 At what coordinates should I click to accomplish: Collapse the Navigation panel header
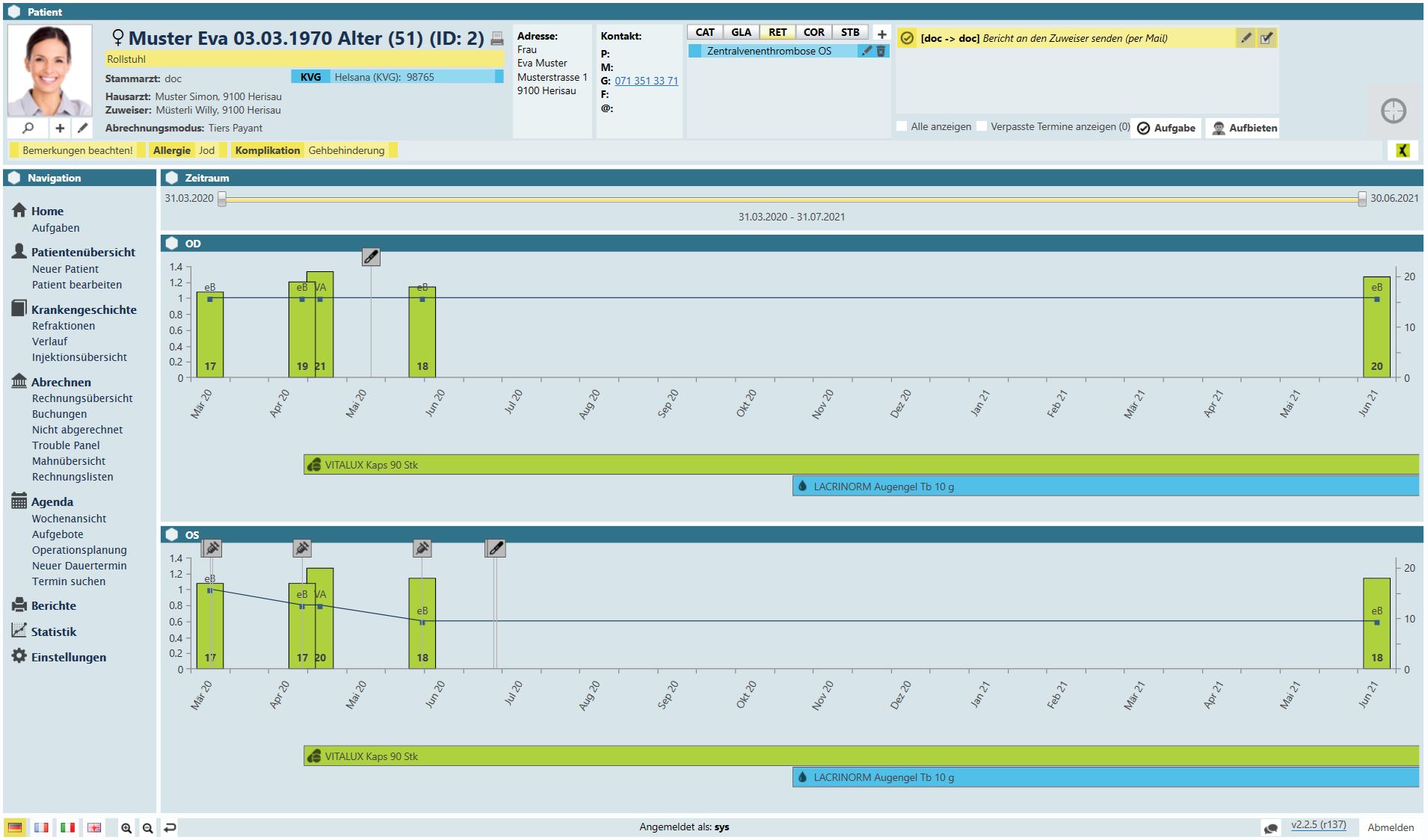tap(15, 178)
